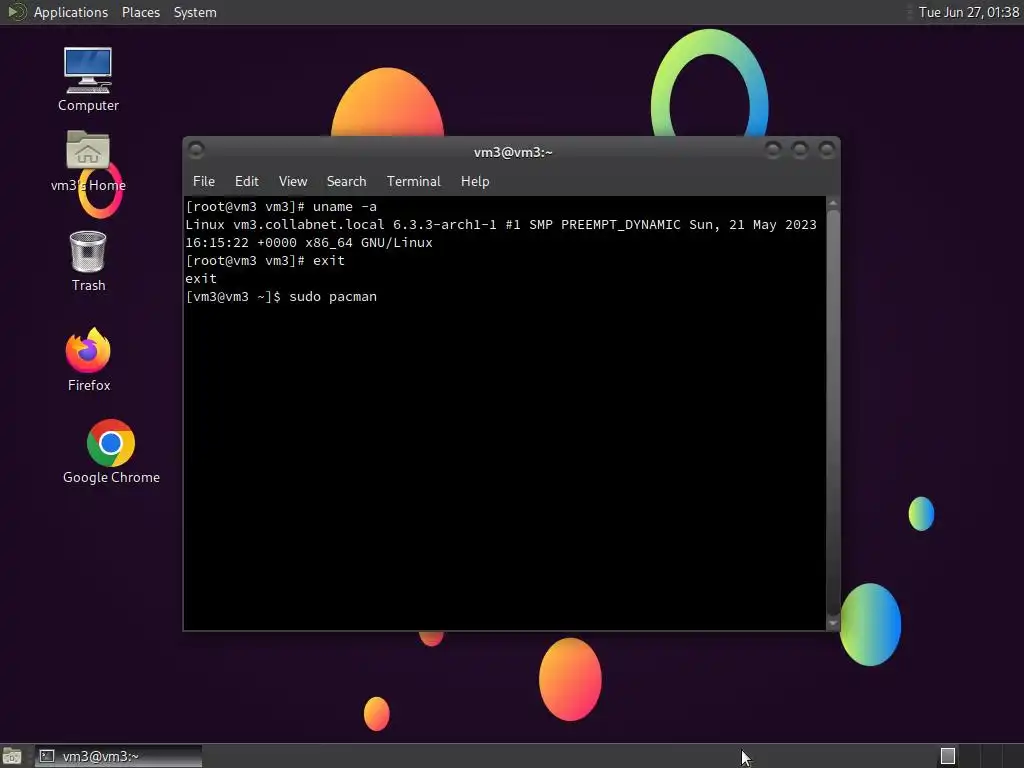Viewport: 1024px width, 768px height.
Task: Open the terminal File menu
Action: click(x=204, y=181)
